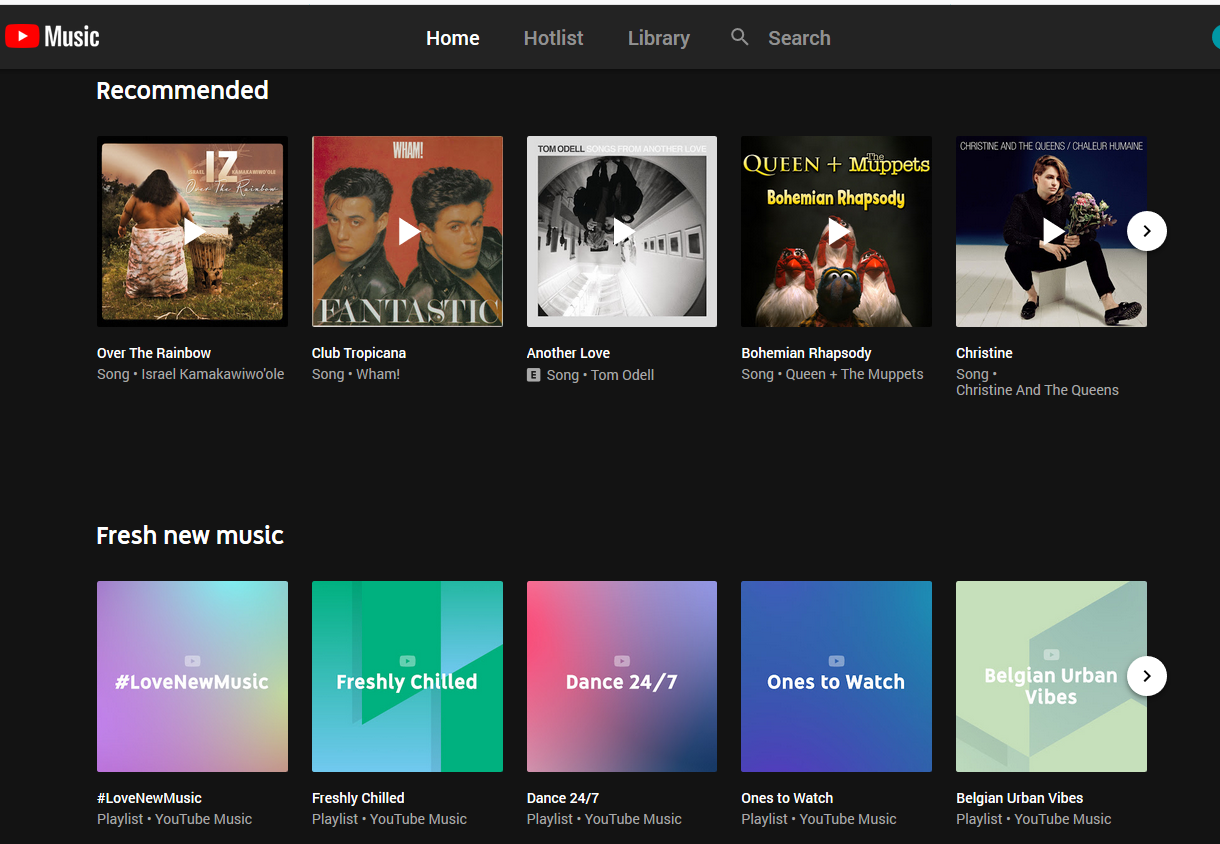Open the Belgian Urban Vibes playlist
The height and width of the screenshot is (844, 1220).
pyautogui.click(x=1019, y=797)
